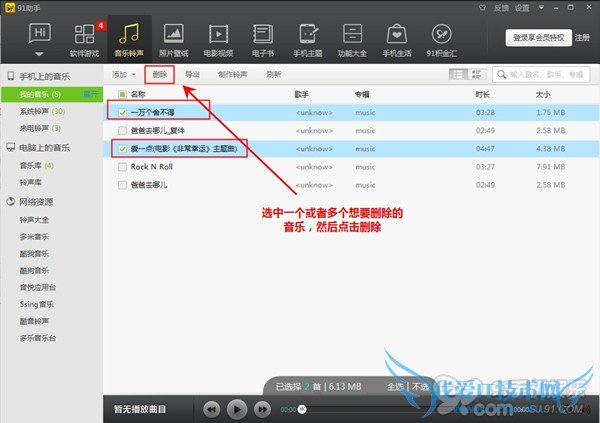This screenshot has height=423, width=600.
Task: Open 电子书 ebooks section
Action: point(263,40)
